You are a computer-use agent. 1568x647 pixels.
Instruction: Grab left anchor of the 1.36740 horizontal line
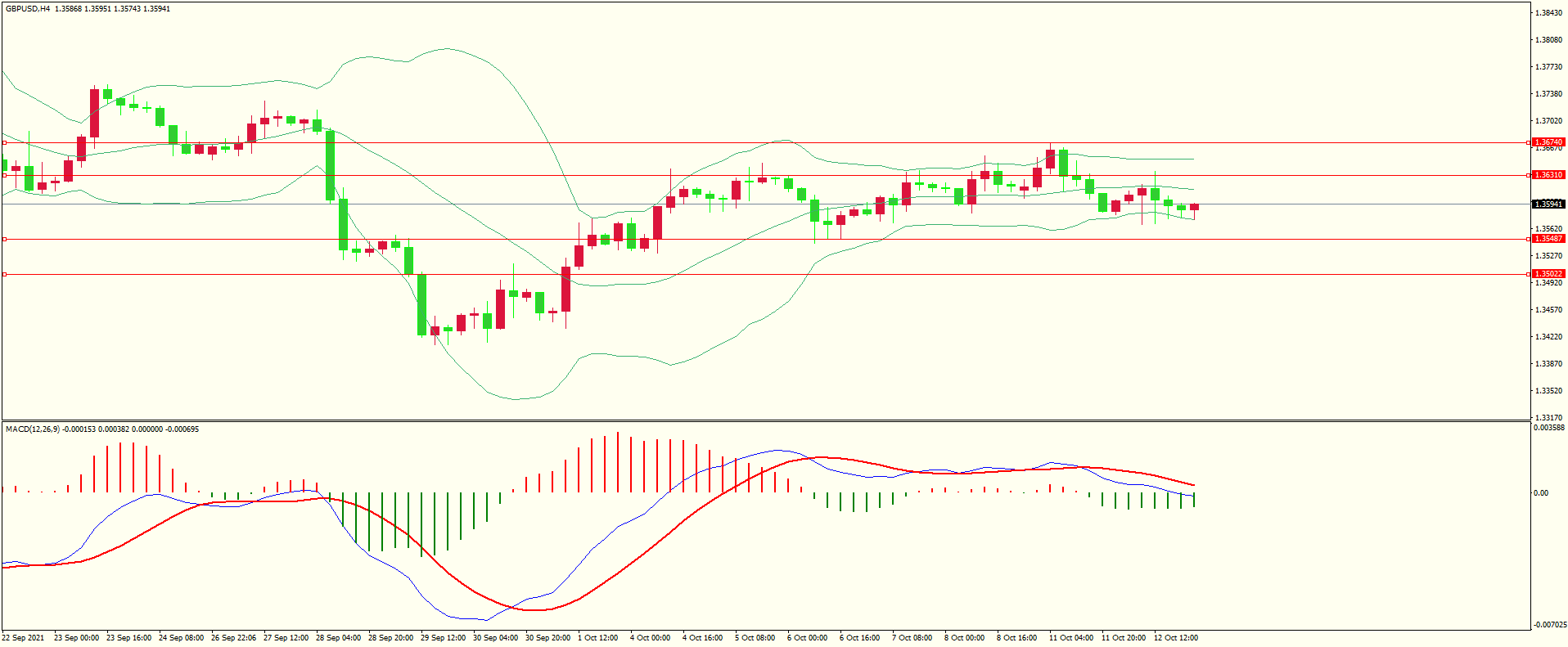(x=5, y=142)
